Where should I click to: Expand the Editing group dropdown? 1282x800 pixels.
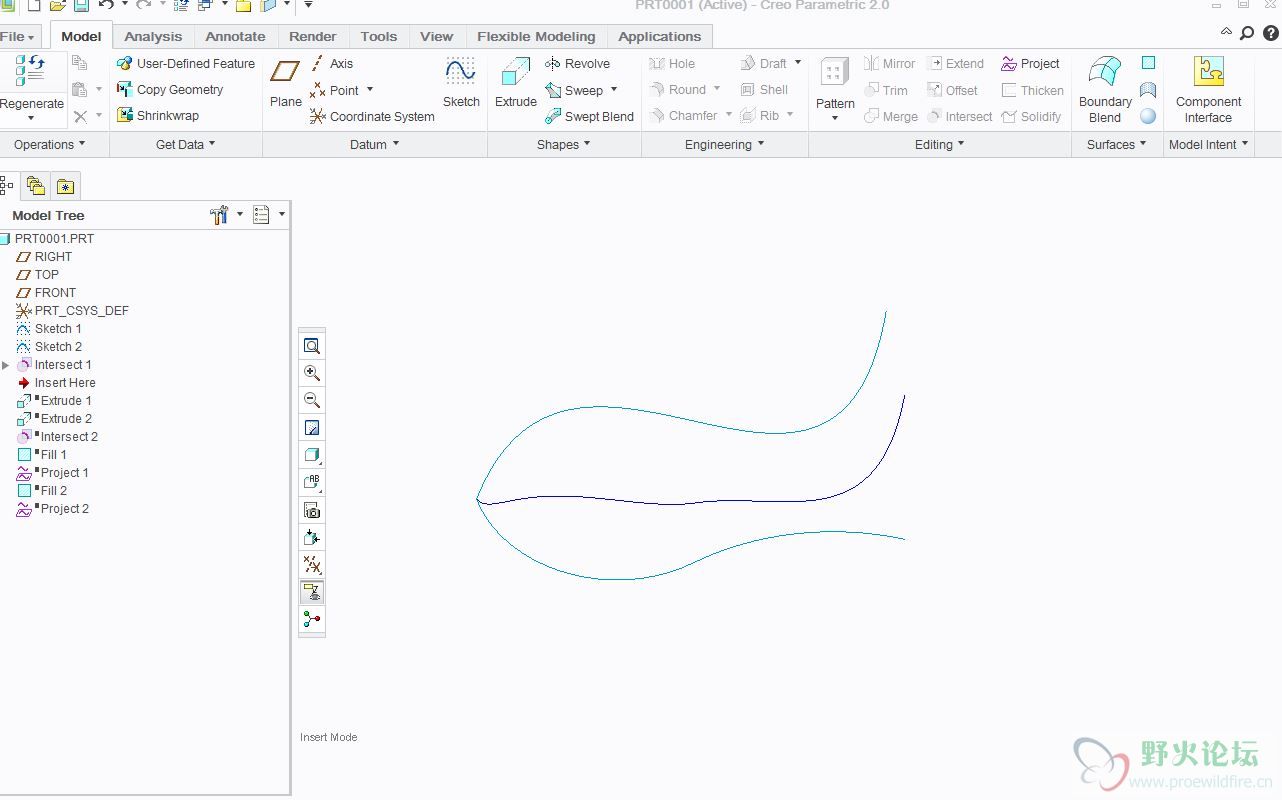[940, 144]
